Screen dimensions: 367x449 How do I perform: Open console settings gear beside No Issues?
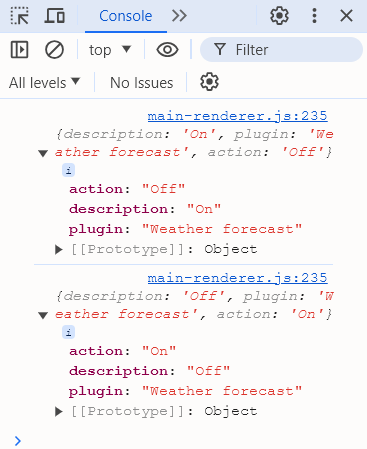coord(209,82)
